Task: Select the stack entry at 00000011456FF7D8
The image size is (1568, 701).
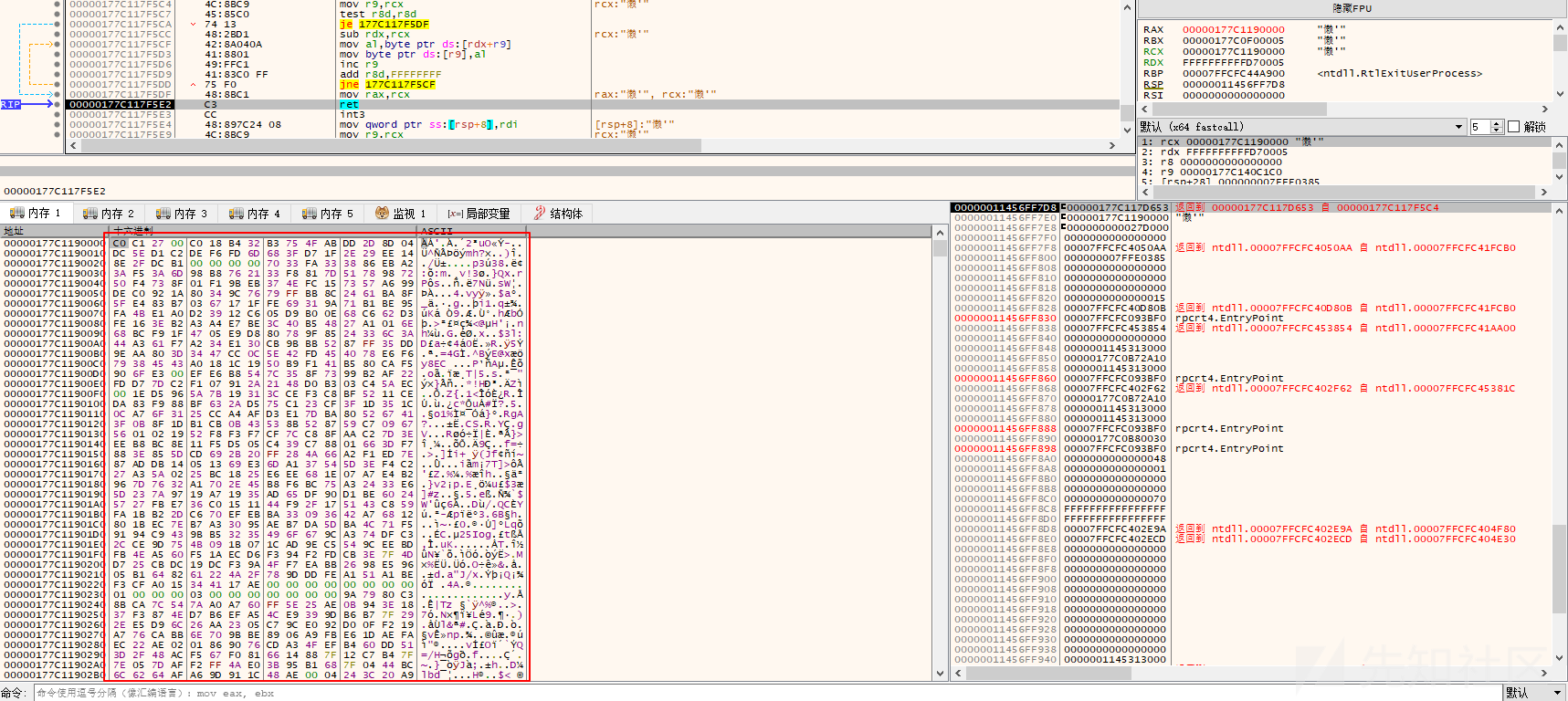Action: point(1005,208)
